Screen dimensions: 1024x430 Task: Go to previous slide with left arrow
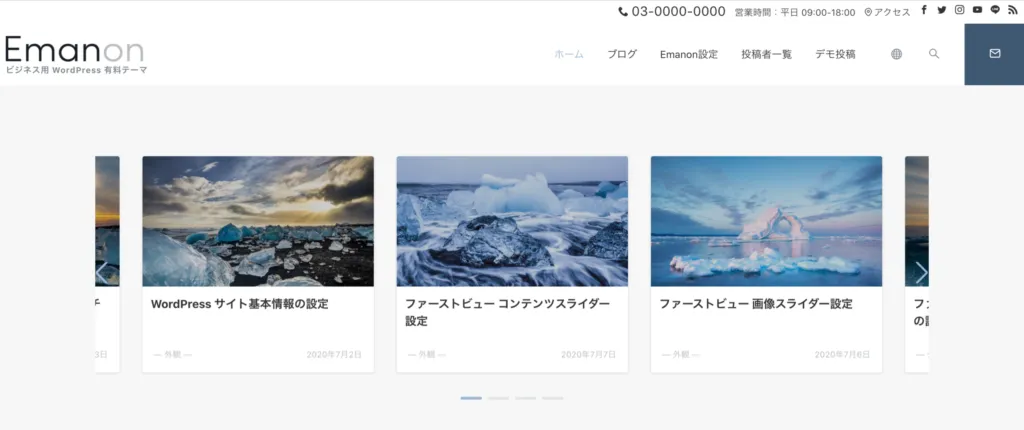(x=102, y=273)
